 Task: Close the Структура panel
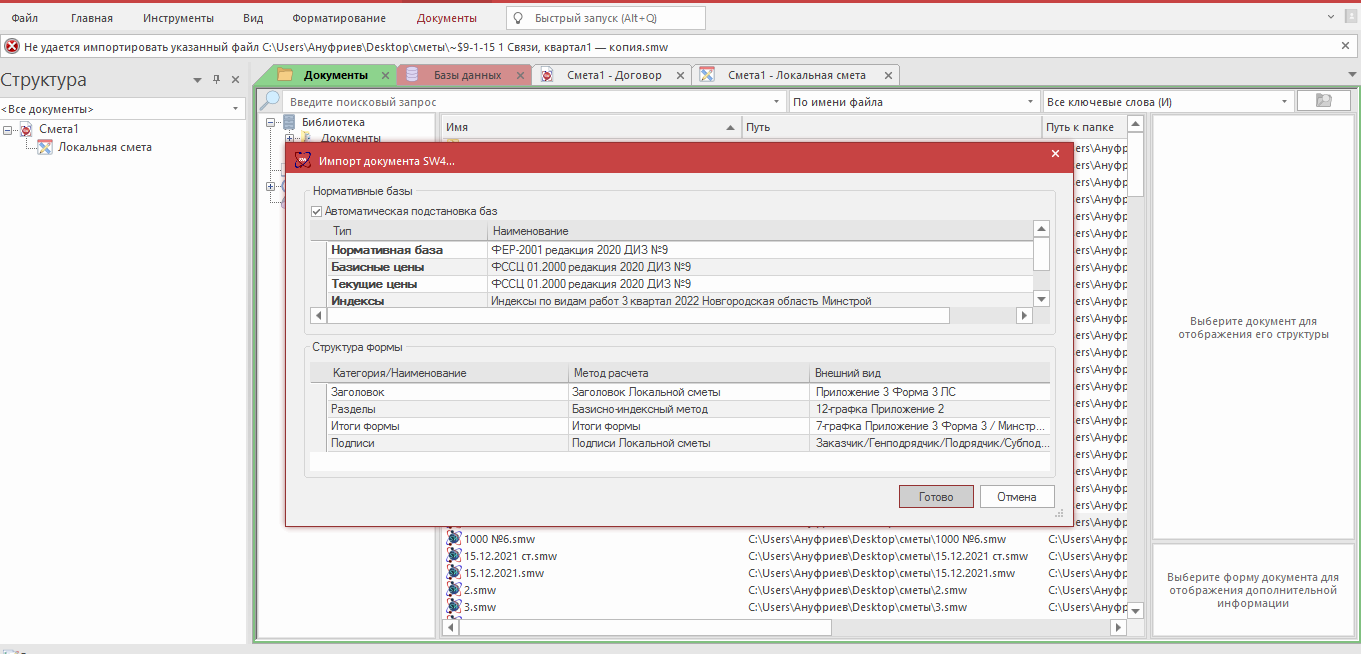coord(236,80)
